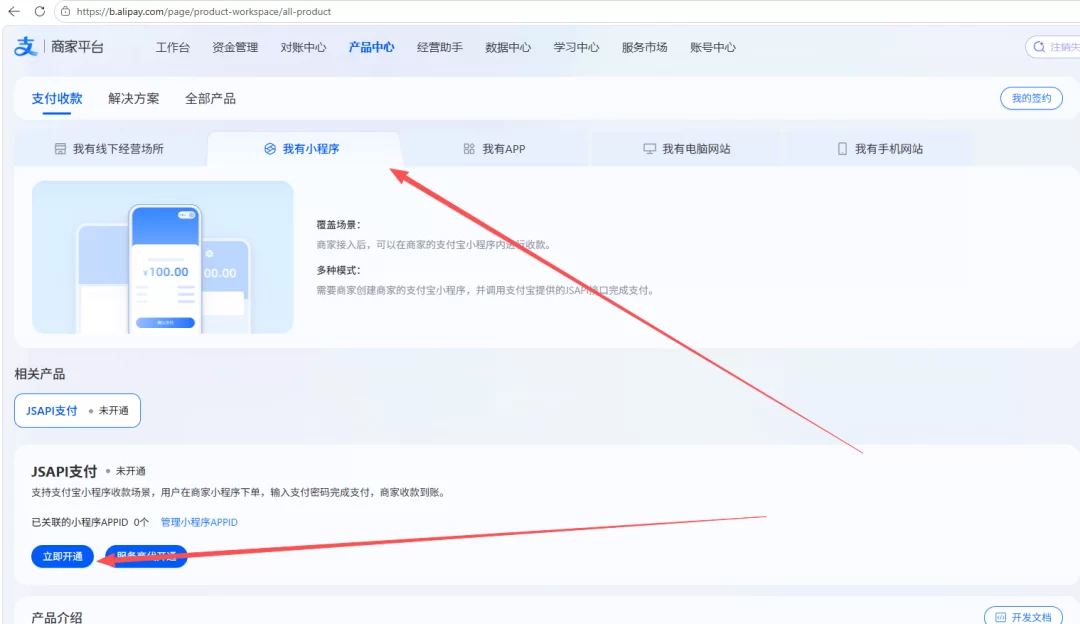This screenshot has height=624, width=1080.
Task: Select 产品中心 in navigation bar
Action: (371, 48)
